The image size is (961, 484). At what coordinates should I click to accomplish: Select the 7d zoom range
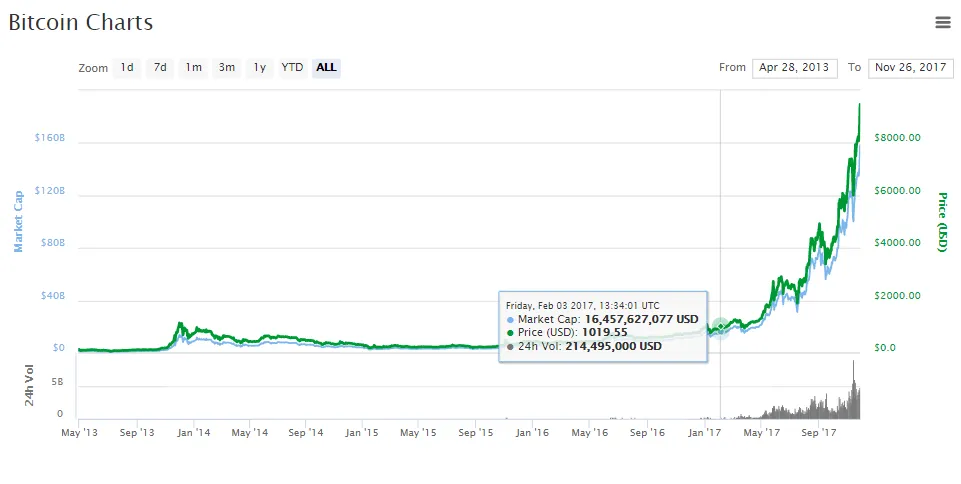[160, 67]
